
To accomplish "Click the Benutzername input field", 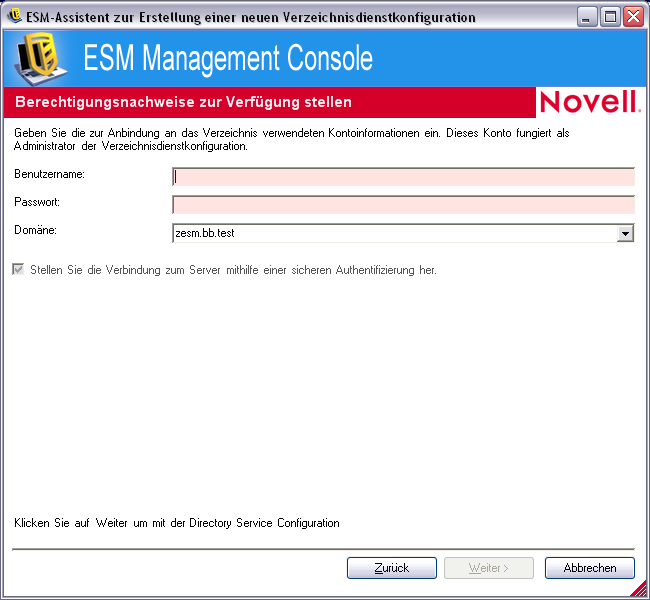I will click(403, 177).
